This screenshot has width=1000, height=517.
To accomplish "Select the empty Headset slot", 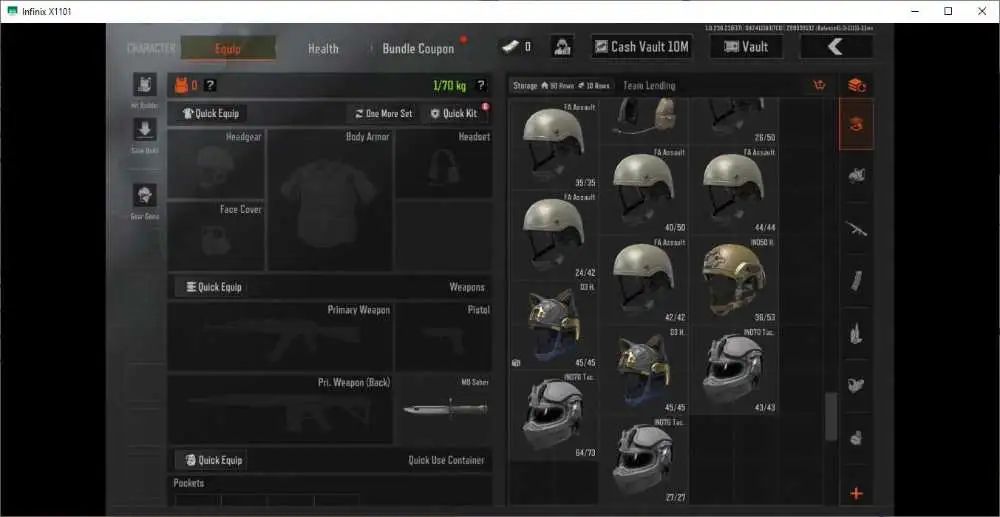I will pos(444,164).
